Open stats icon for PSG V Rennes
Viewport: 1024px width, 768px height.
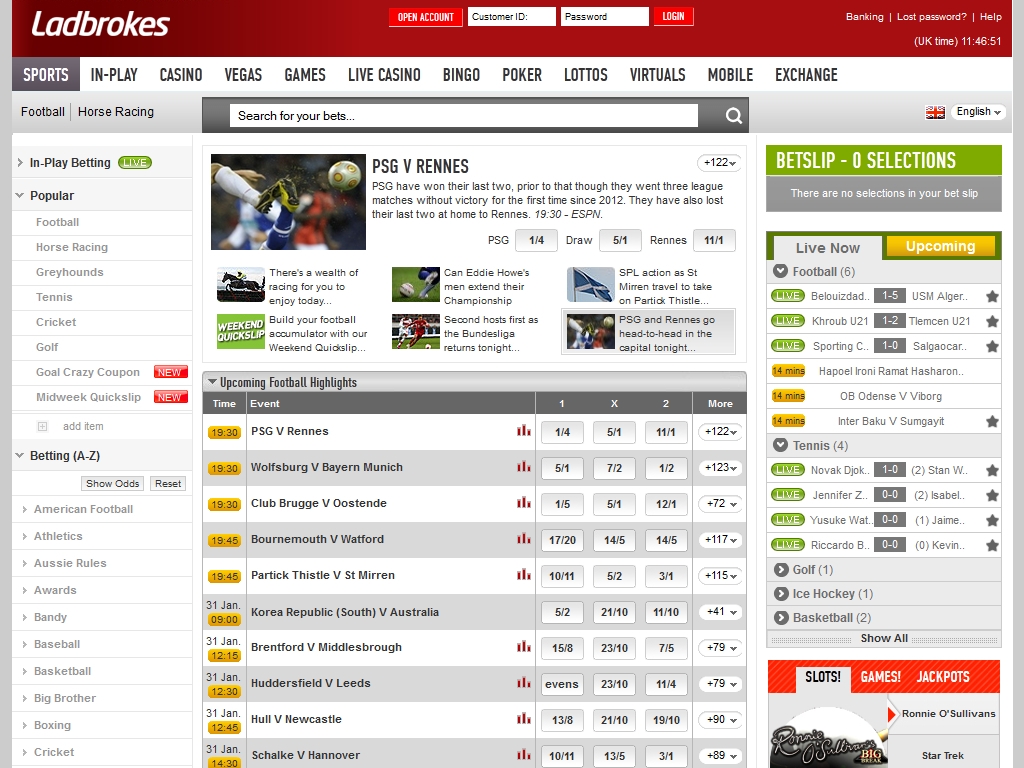click(x=523, y=431)
